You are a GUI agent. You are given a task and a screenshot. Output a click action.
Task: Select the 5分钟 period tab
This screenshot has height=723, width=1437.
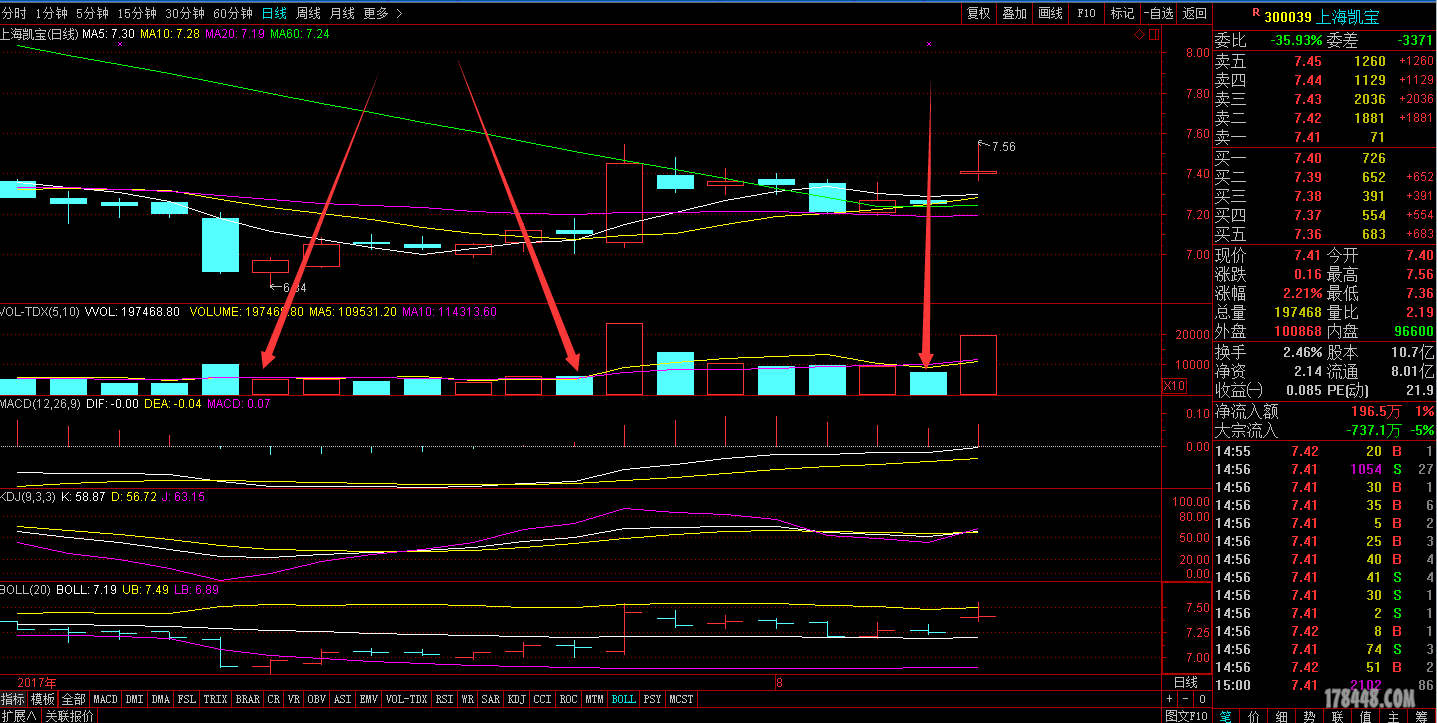(x=92, y=13)
